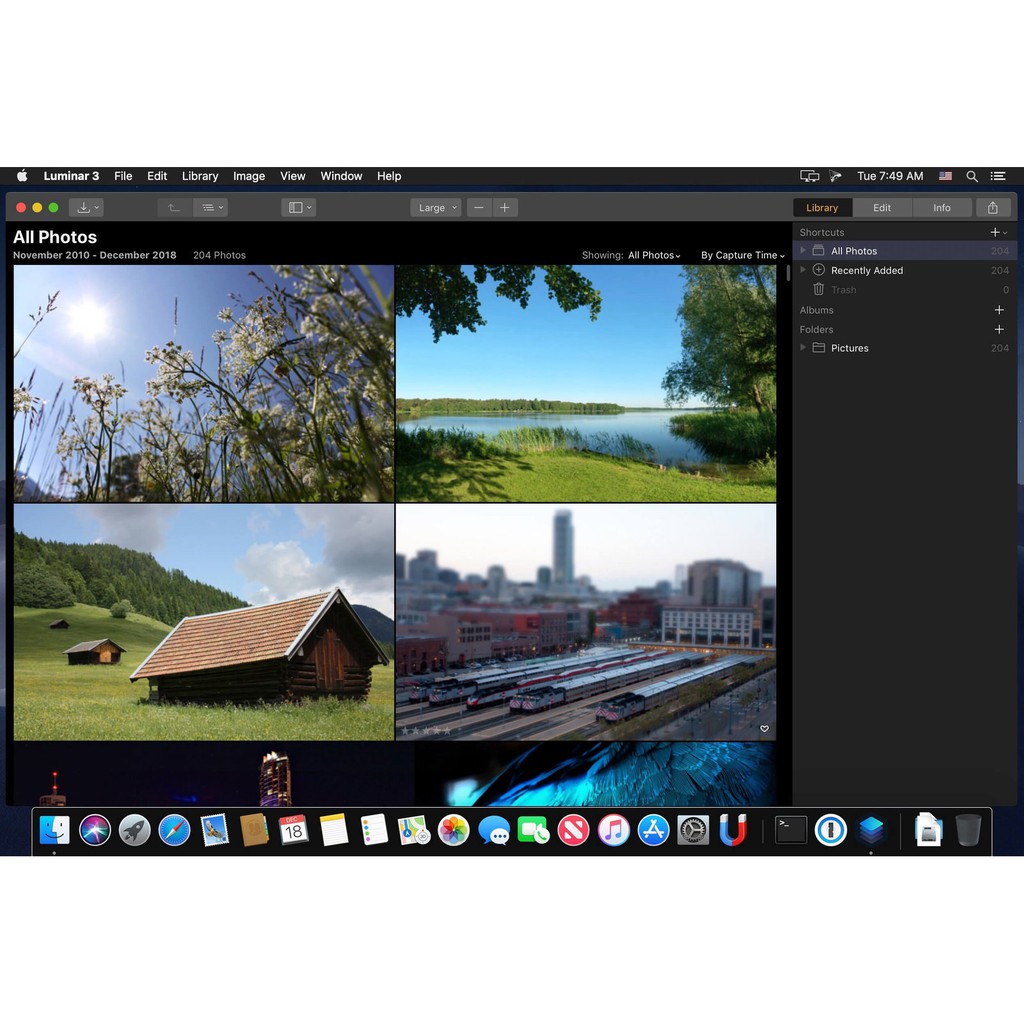
Task: Expand the Pictures folder tree
Action: point(803,348)
